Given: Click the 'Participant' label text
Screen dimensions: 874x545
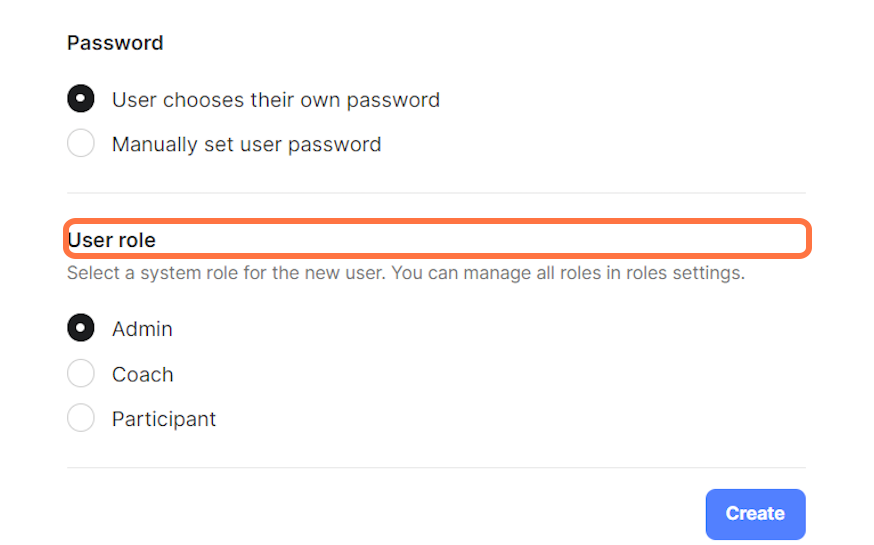Looking at the screenshot, I should click(x=164, y=419).
